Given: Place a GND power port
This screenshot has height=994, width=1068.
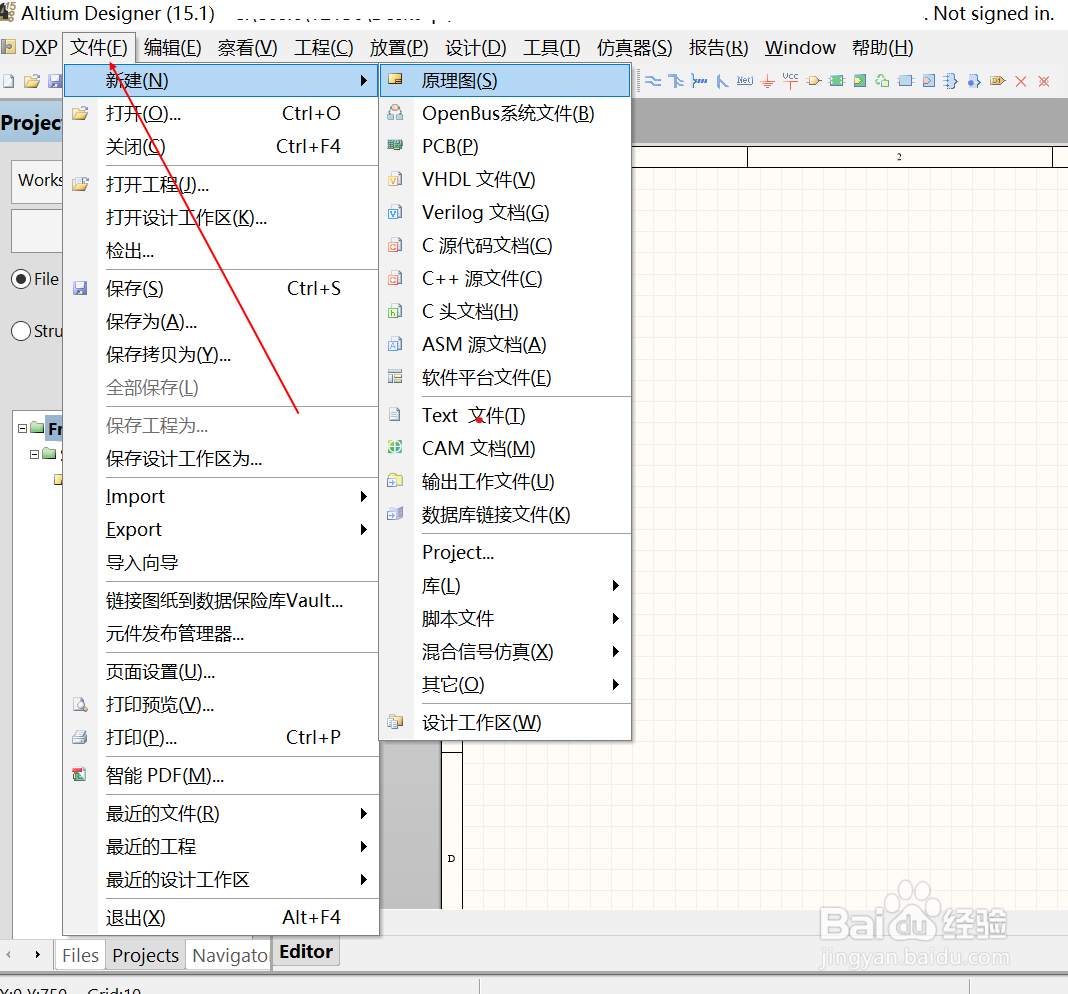Looking at the screenshot, I should click(x=767, y=81).
